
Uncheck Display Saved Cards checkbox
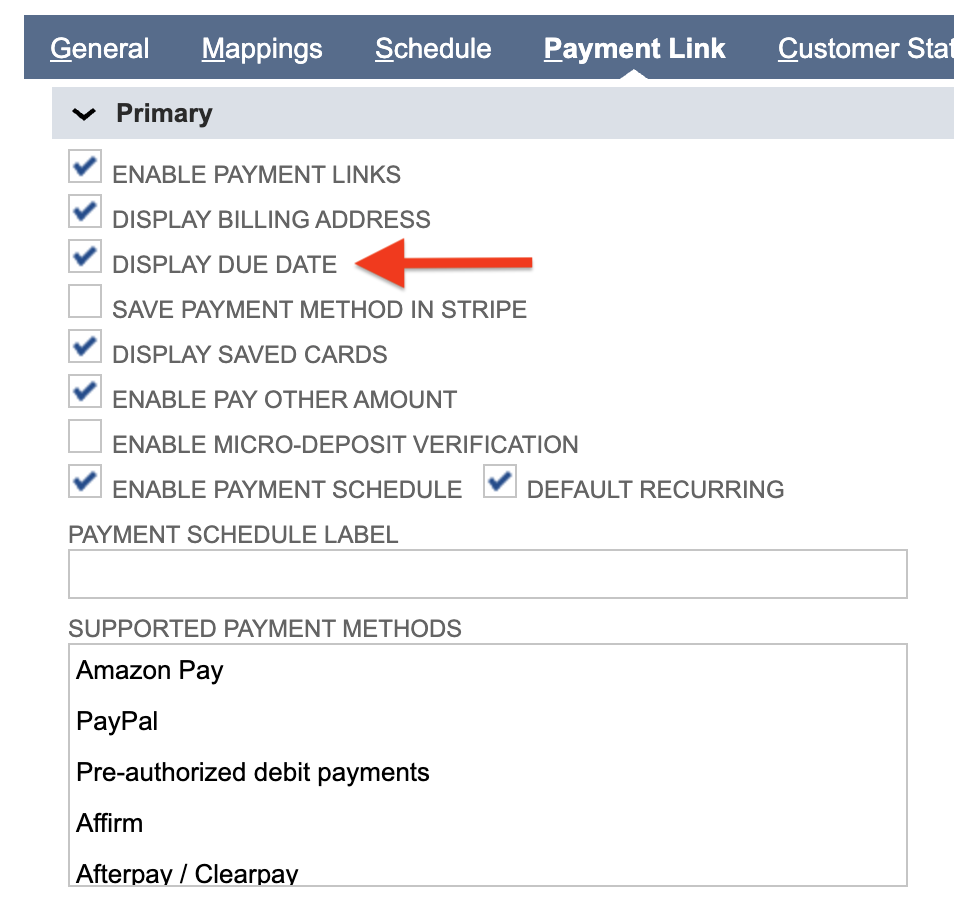(x=85, y=347)
